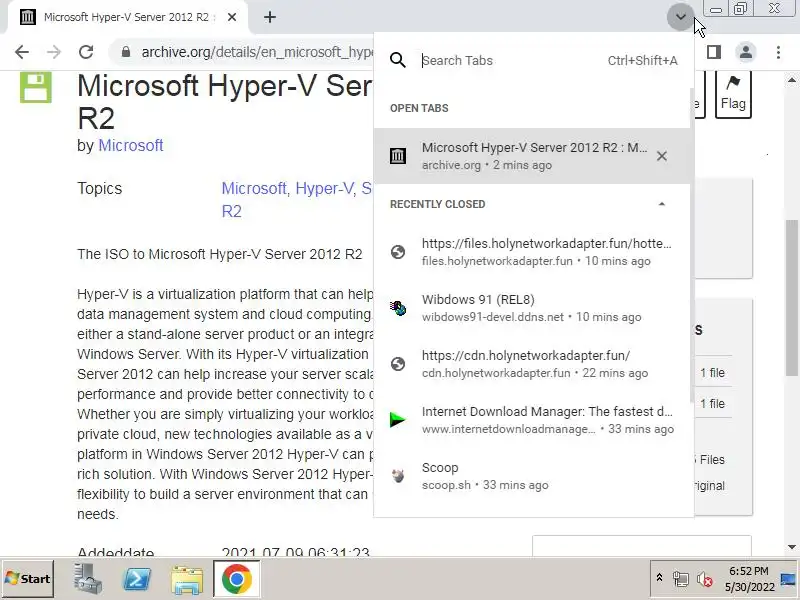Go back with the browser back arrow
This screenshot has height=600, width=800.
[x=22, y=52]
